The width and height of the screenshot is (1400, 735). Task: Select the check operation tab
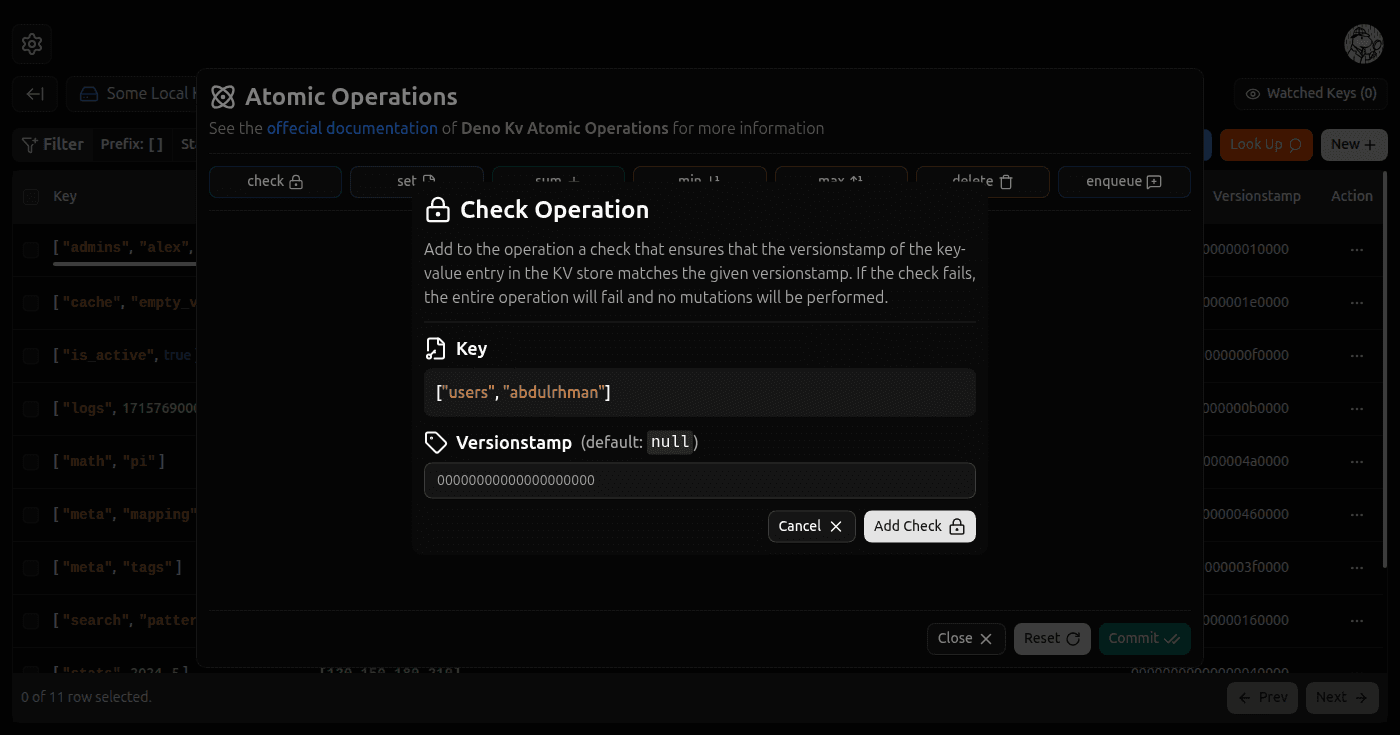pos(275,181)
